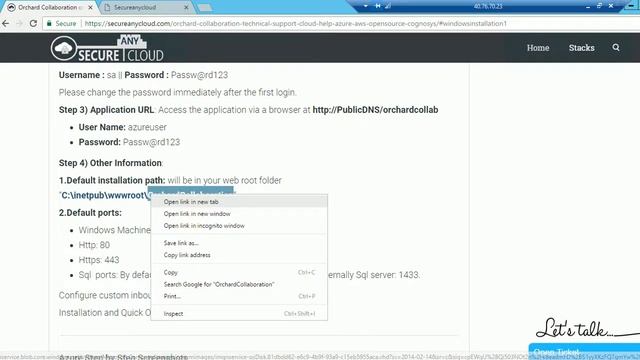This screenshot has width=640, height=360.
Task: Click the 2.Default ports: heading
Action: [90, 213]
